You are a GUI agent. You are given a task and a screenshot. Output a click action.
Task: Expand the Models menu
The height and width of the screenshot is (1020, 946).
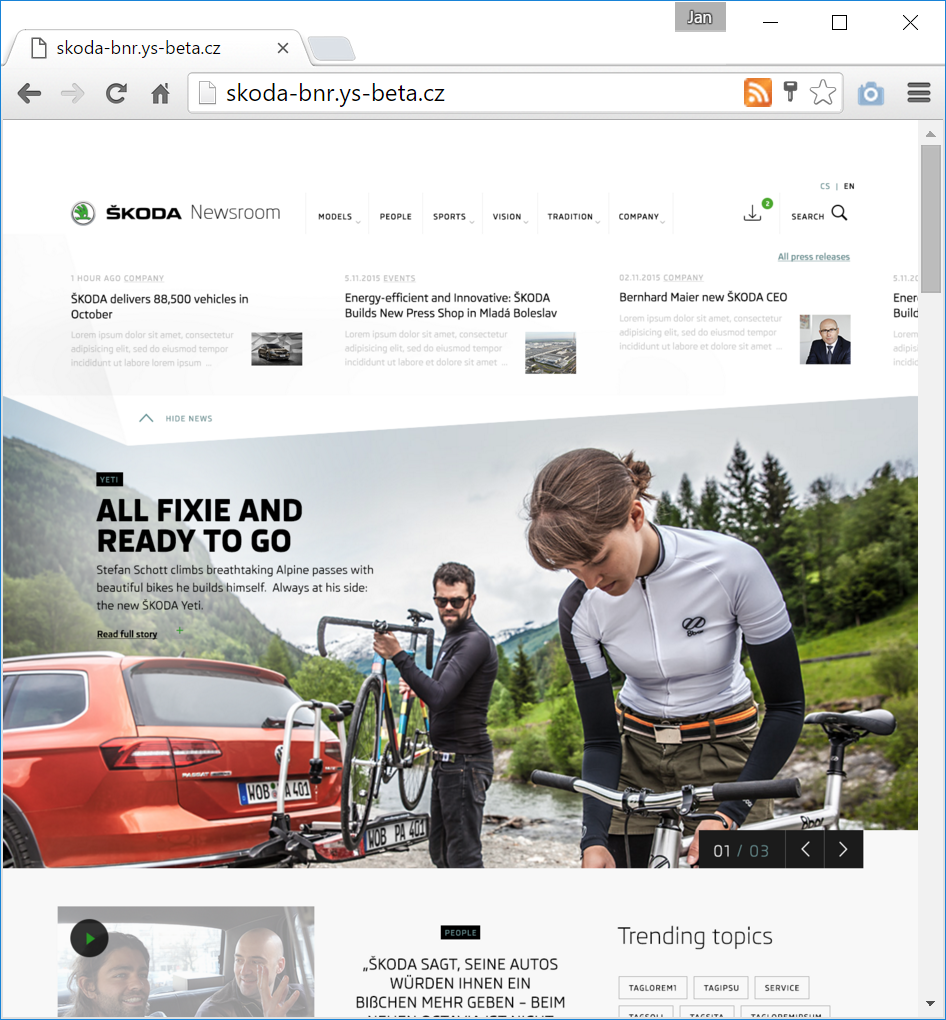[x=338, y=217]
